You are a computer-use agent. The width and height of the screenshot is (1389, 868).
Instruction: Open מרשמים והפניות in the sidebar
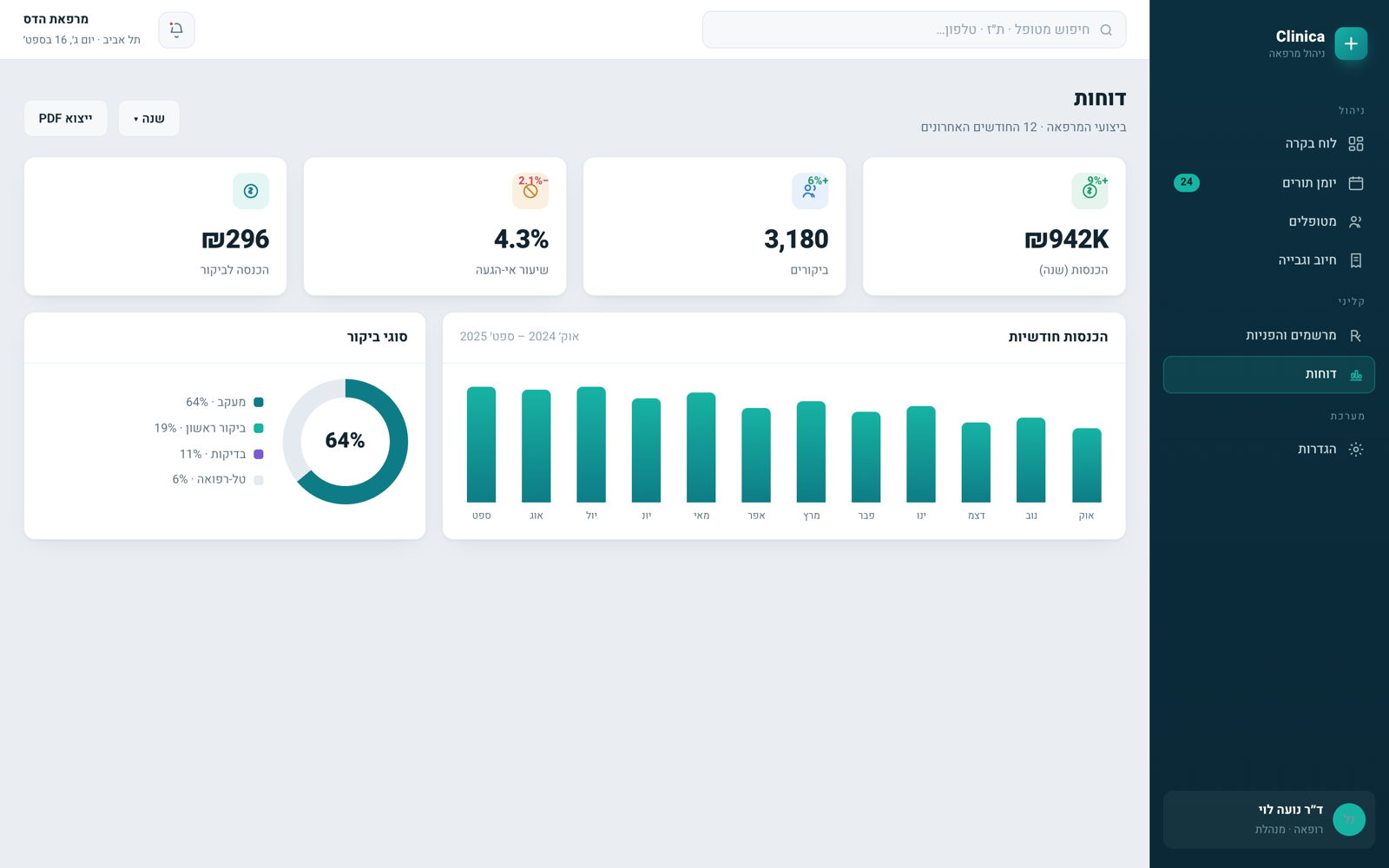[1268, 335]
